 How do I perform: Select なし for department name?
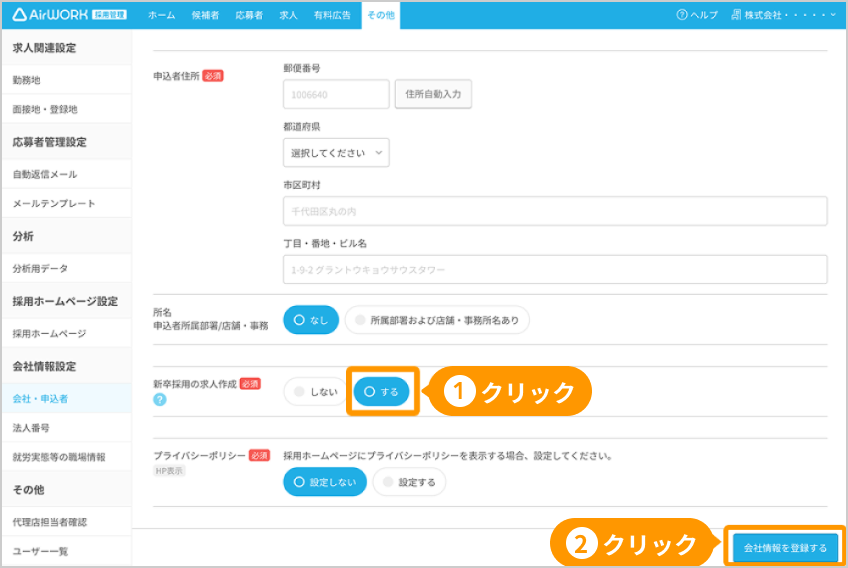click(311, 320)
